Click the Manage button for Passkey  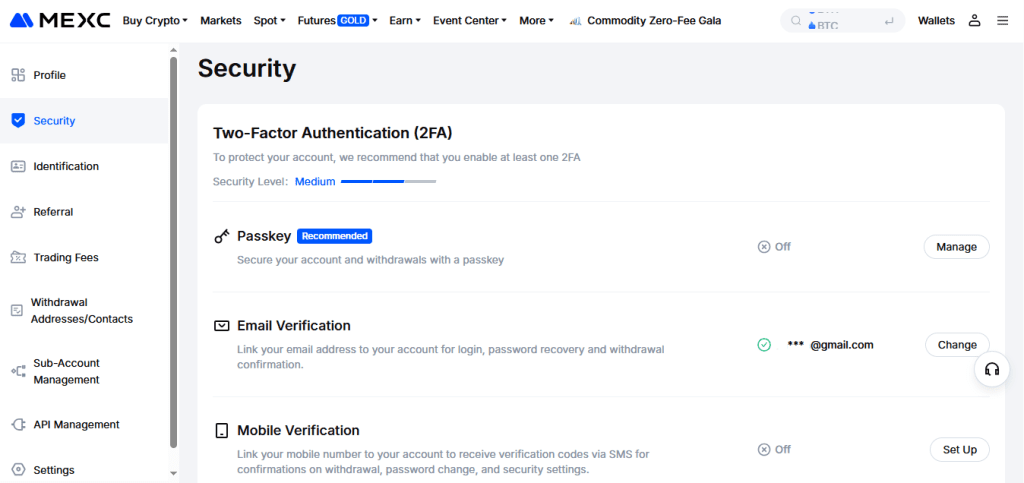click(956, 247)
